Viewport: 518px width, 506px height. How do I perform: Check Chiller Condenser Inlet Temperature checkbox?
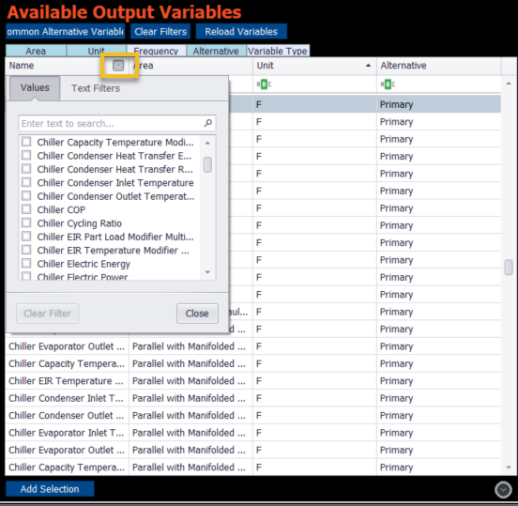click(x=26, y=182)
